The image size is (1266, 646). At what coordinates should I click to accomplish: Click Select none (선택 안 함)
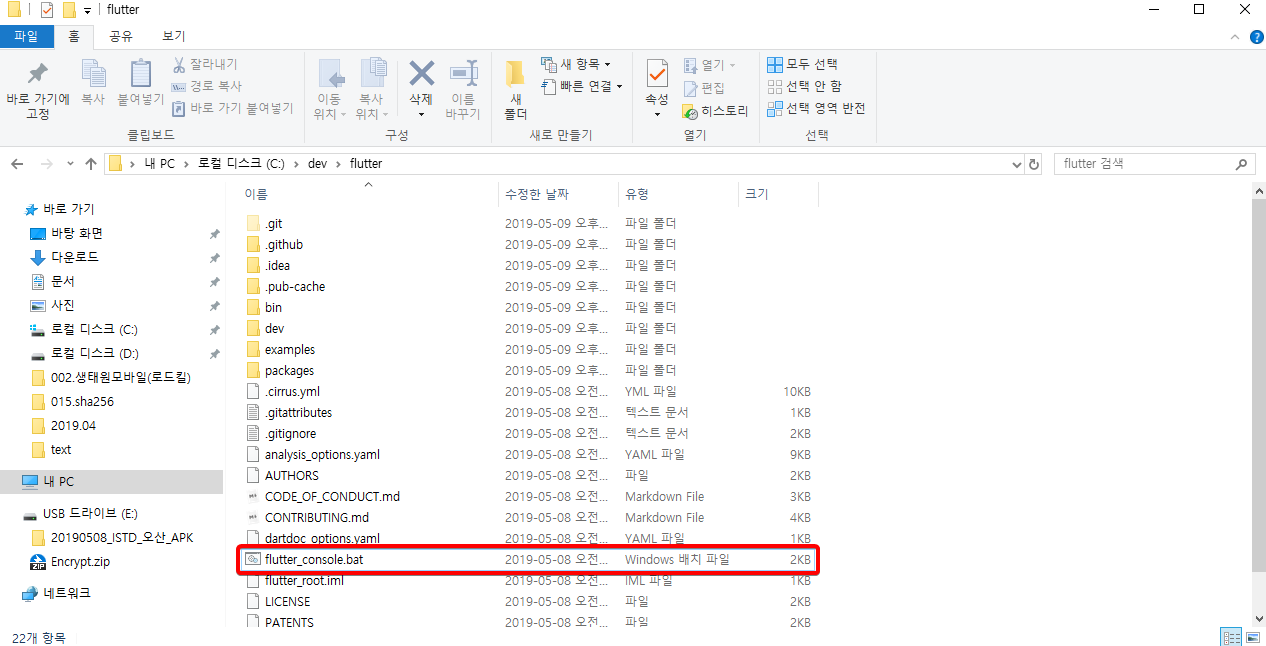804,87
